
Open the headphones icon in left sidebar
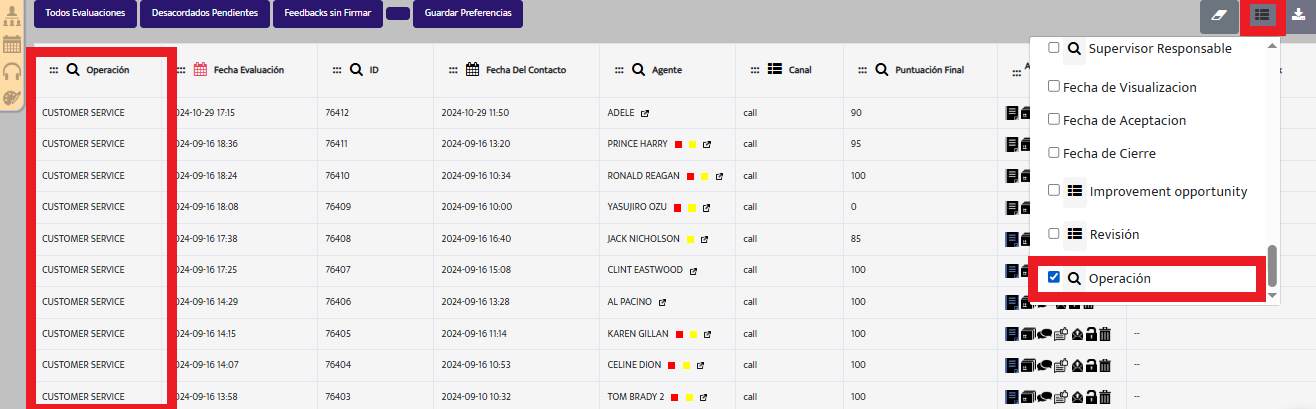pyautogui.click(x=12, y=71)
